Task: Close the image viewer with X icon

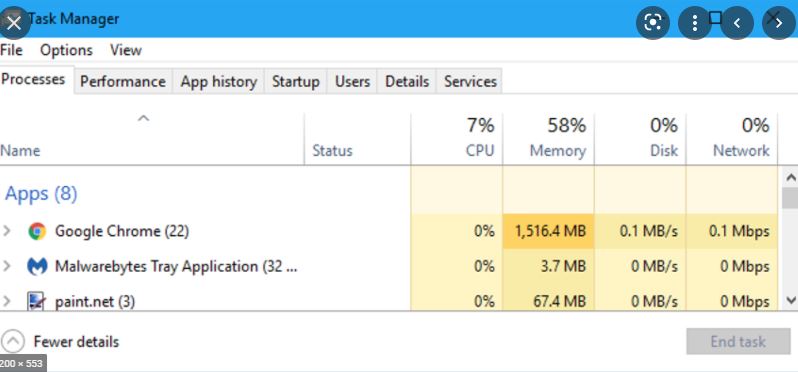Action: click(14, 22)
